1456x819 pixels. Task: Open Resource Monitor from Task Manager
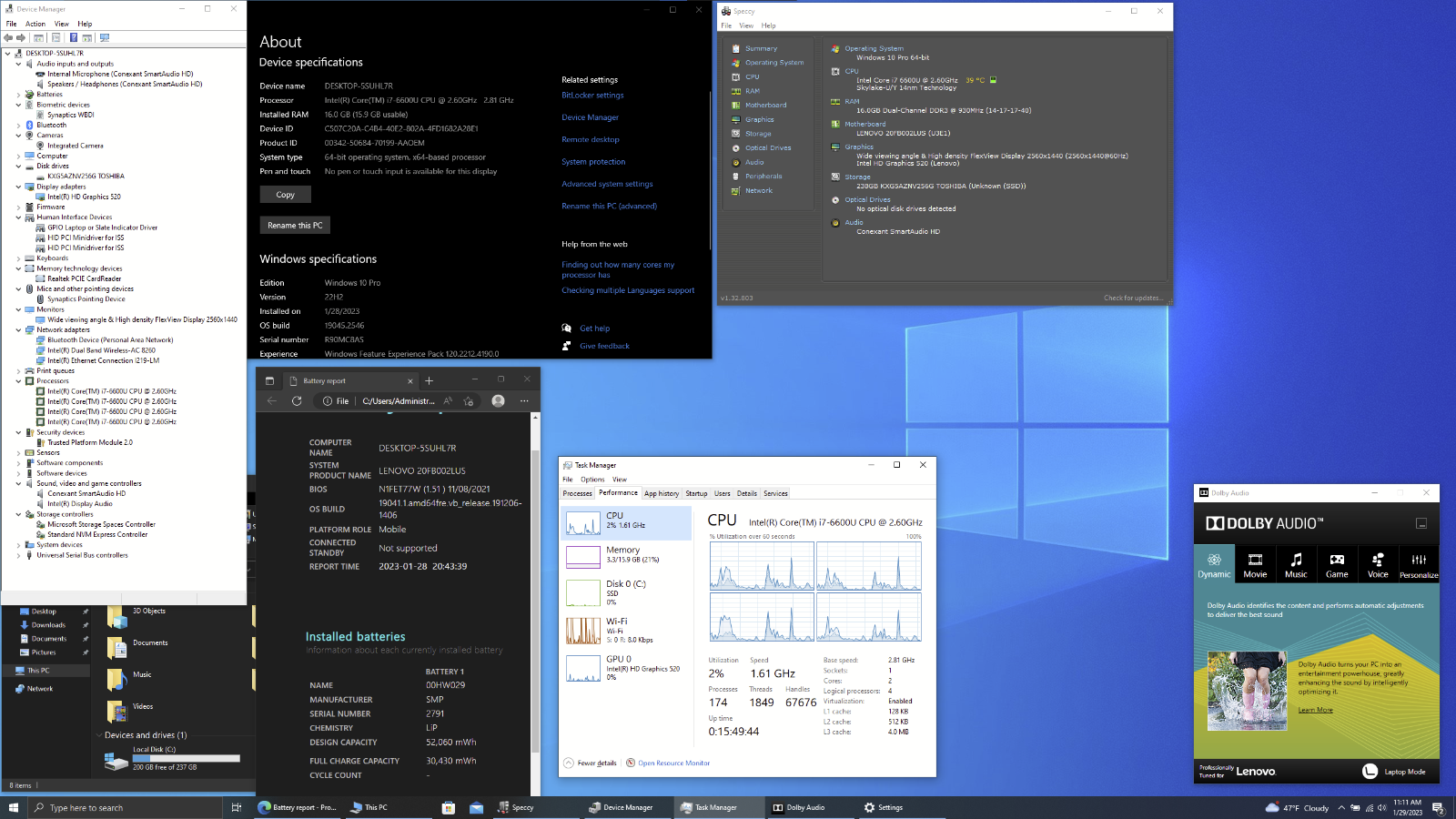(x=668, y=763)
